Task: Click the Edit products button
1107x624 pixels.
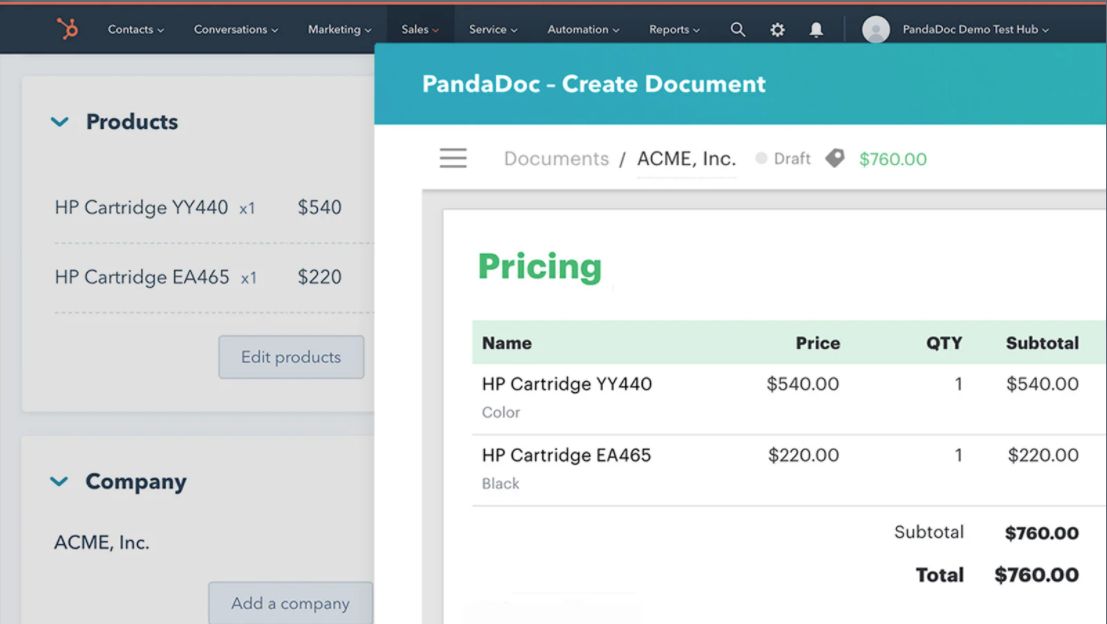Action: 291,357
